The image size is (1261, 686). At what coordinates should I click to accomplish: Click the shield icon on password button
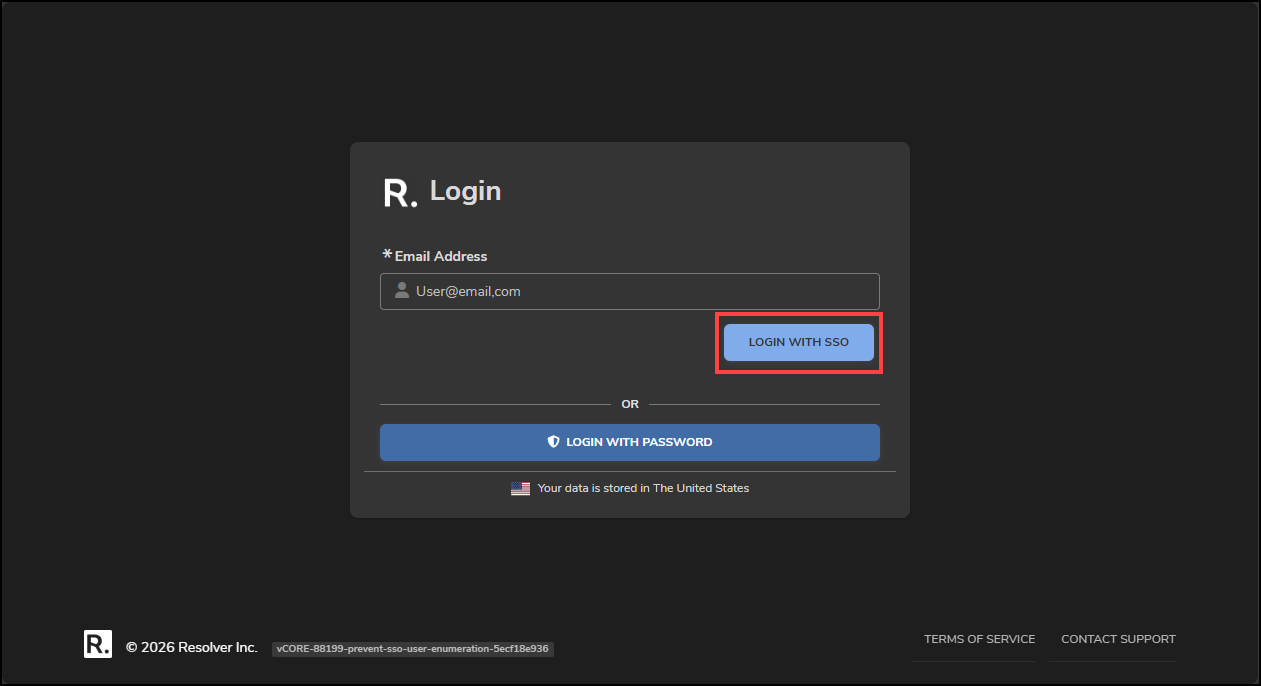click(553, 442)
